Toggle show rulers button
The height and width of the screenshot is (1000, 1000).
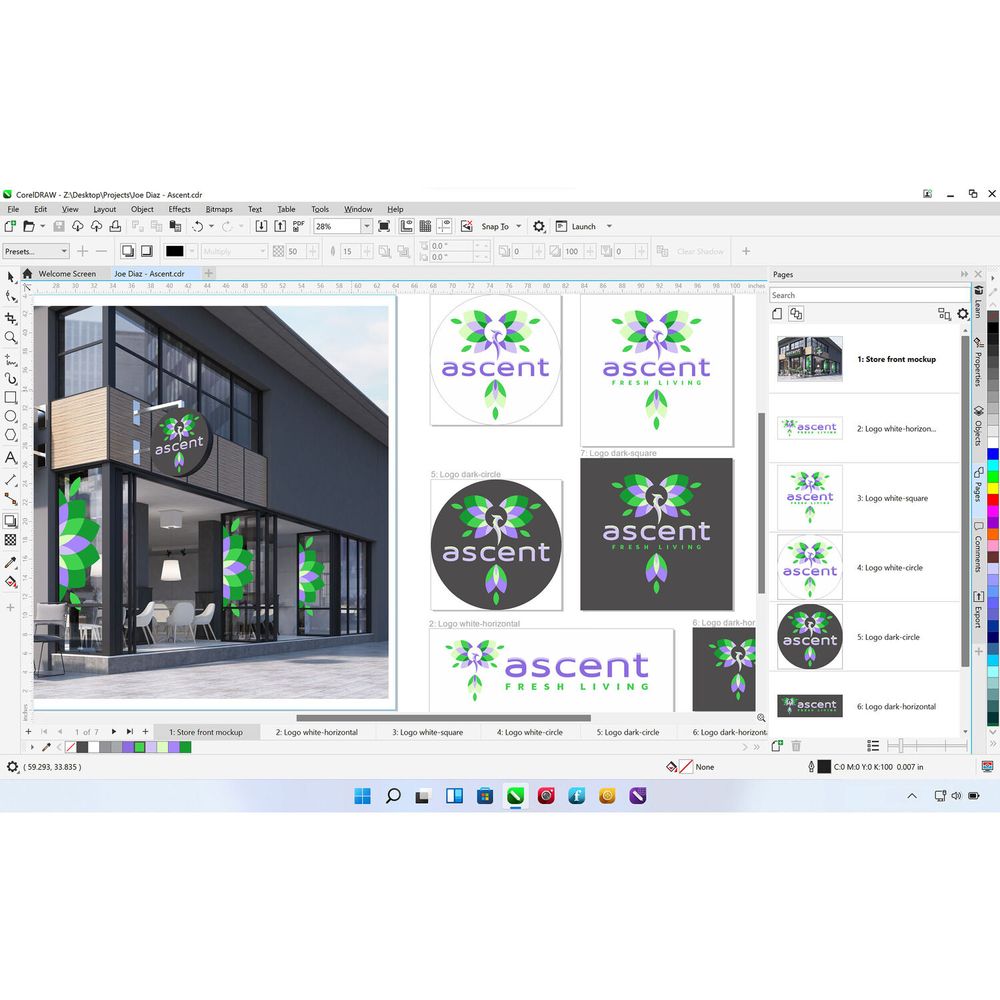coord(406,226)
